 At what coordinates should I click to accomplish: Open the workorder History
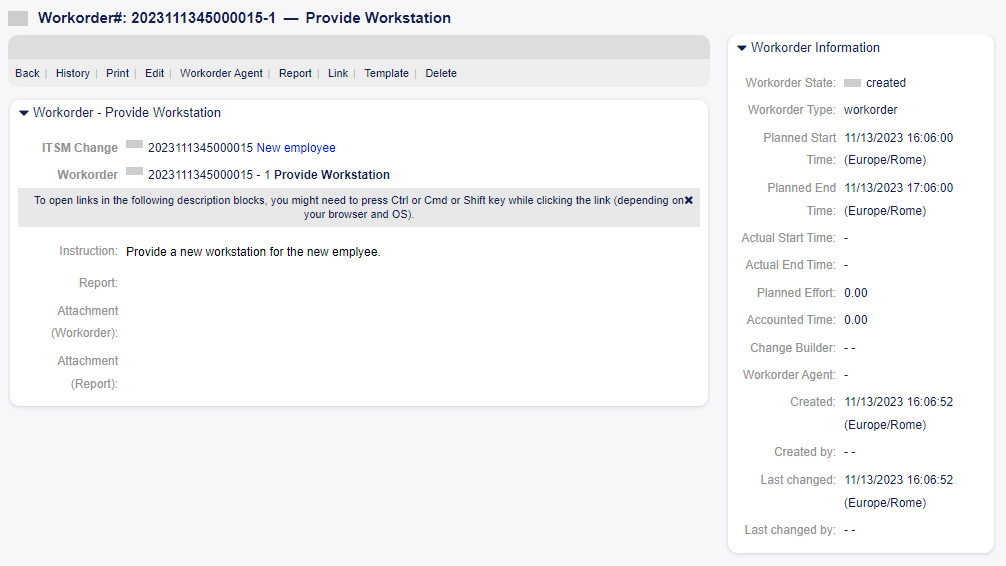point(72,73)
